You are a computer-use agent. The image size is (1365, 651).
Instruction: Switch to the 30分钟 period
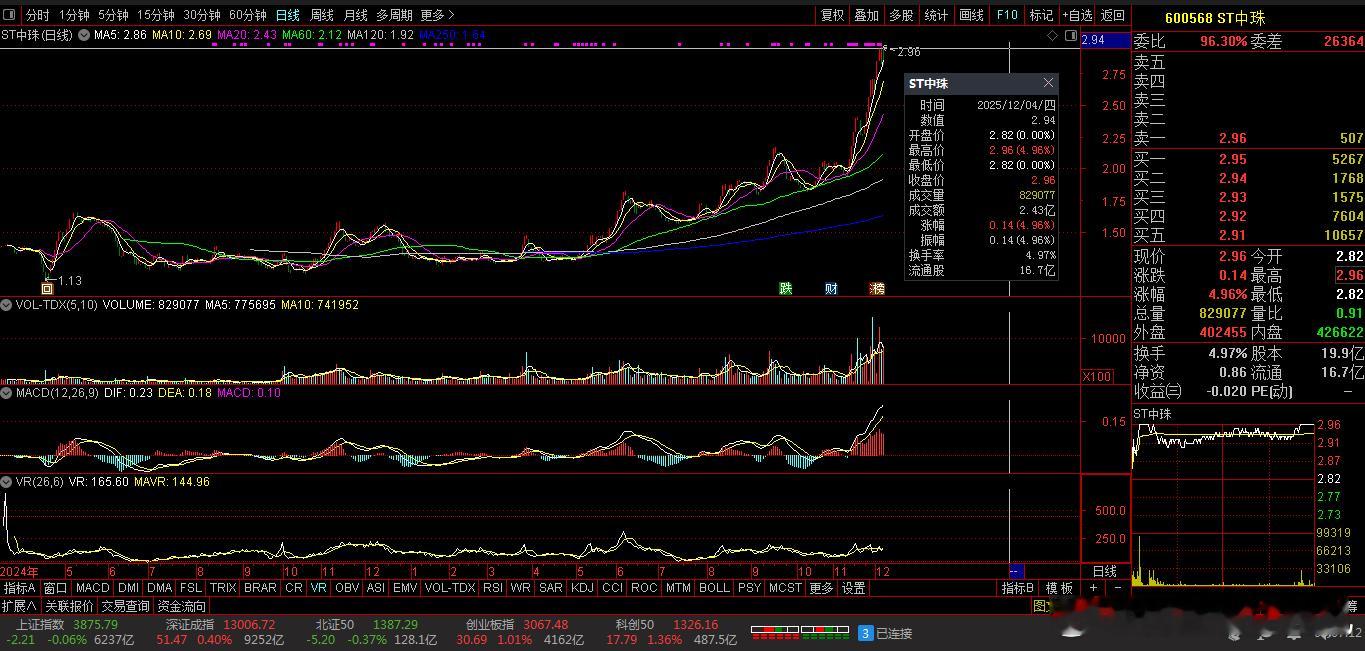[202, 15]
